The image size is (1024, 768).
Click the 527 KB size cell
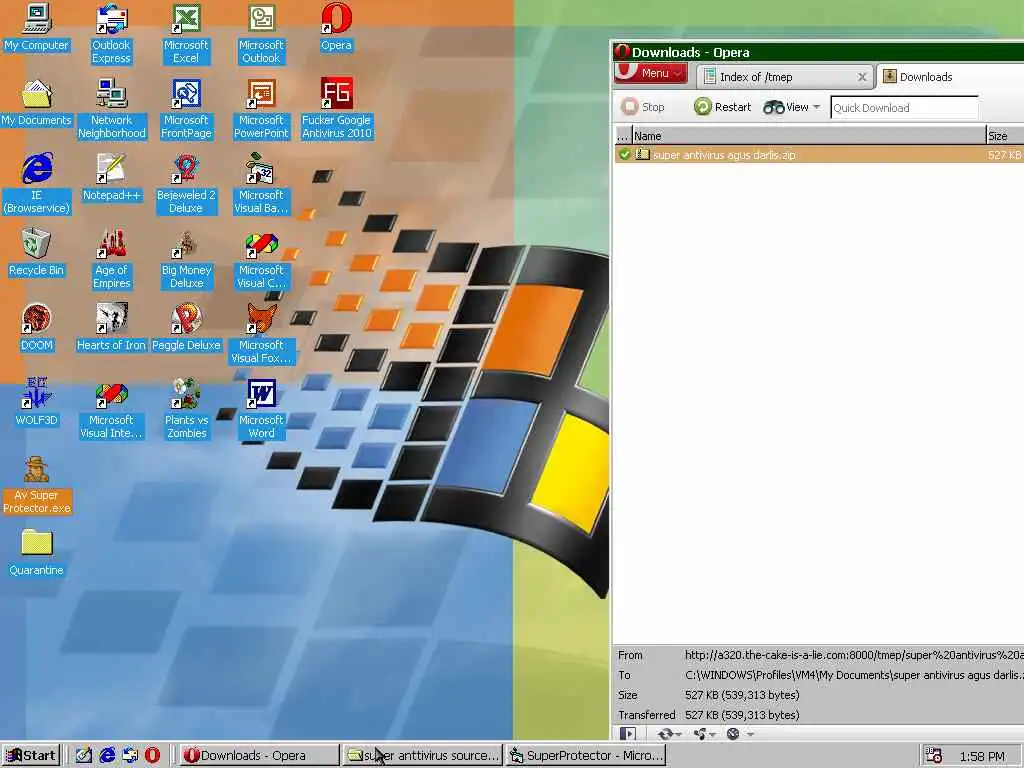(x=1004, y=155)
